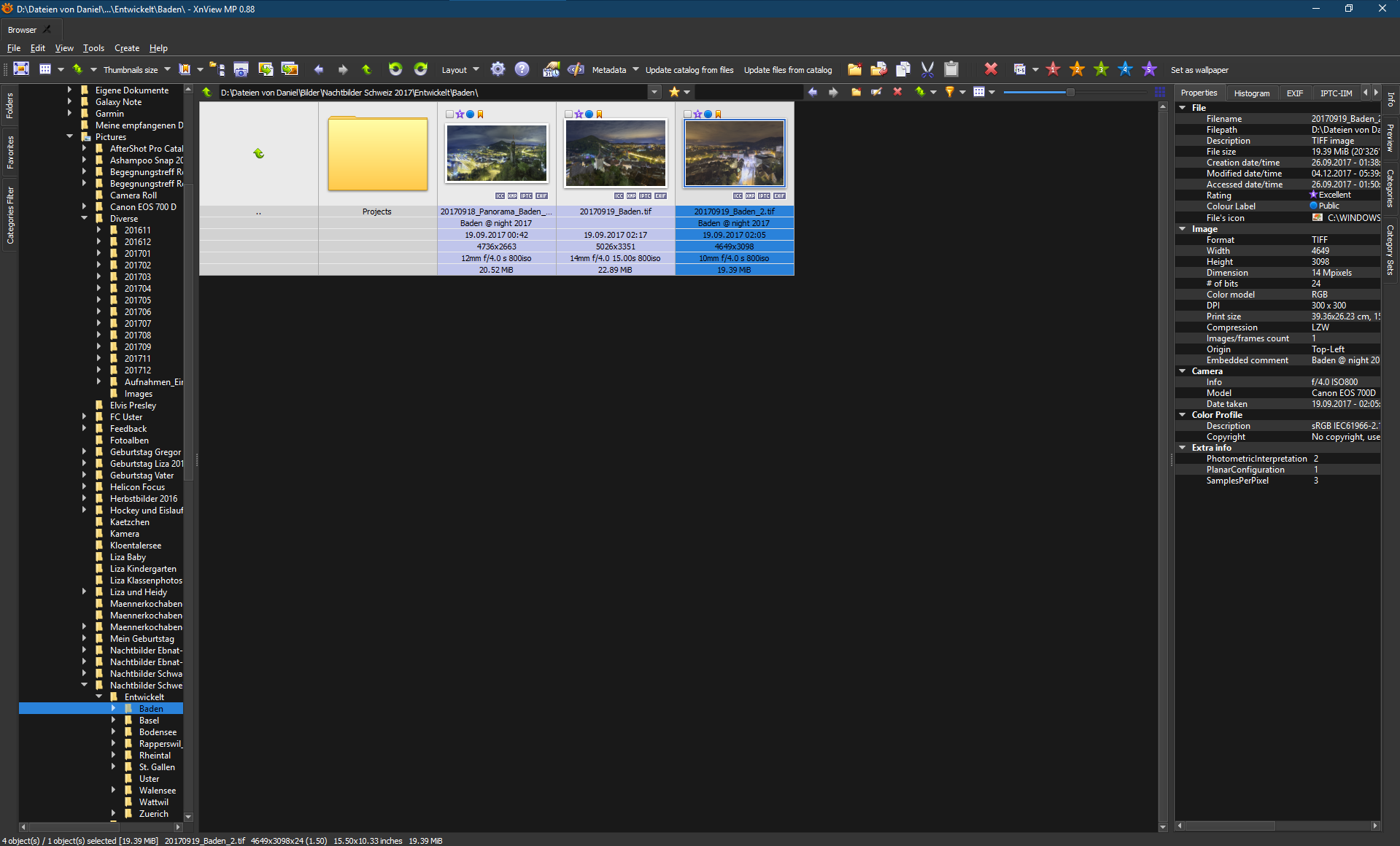Switch to the Histogram tab

tap(1252, 93)
